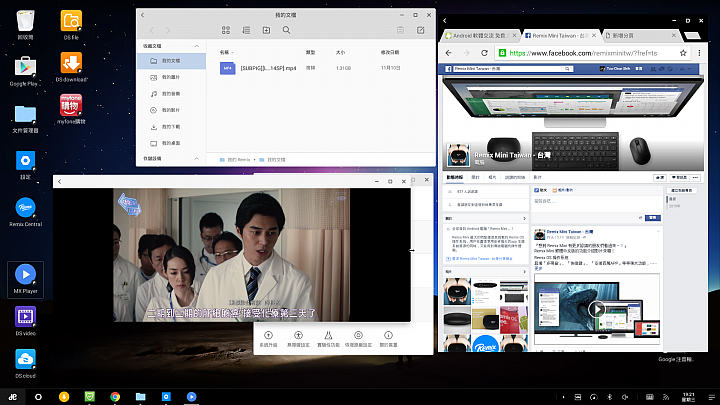
Task: Click the edit icon in file manager toolbar
Action: pyautogui.click(x=421, y=30)
